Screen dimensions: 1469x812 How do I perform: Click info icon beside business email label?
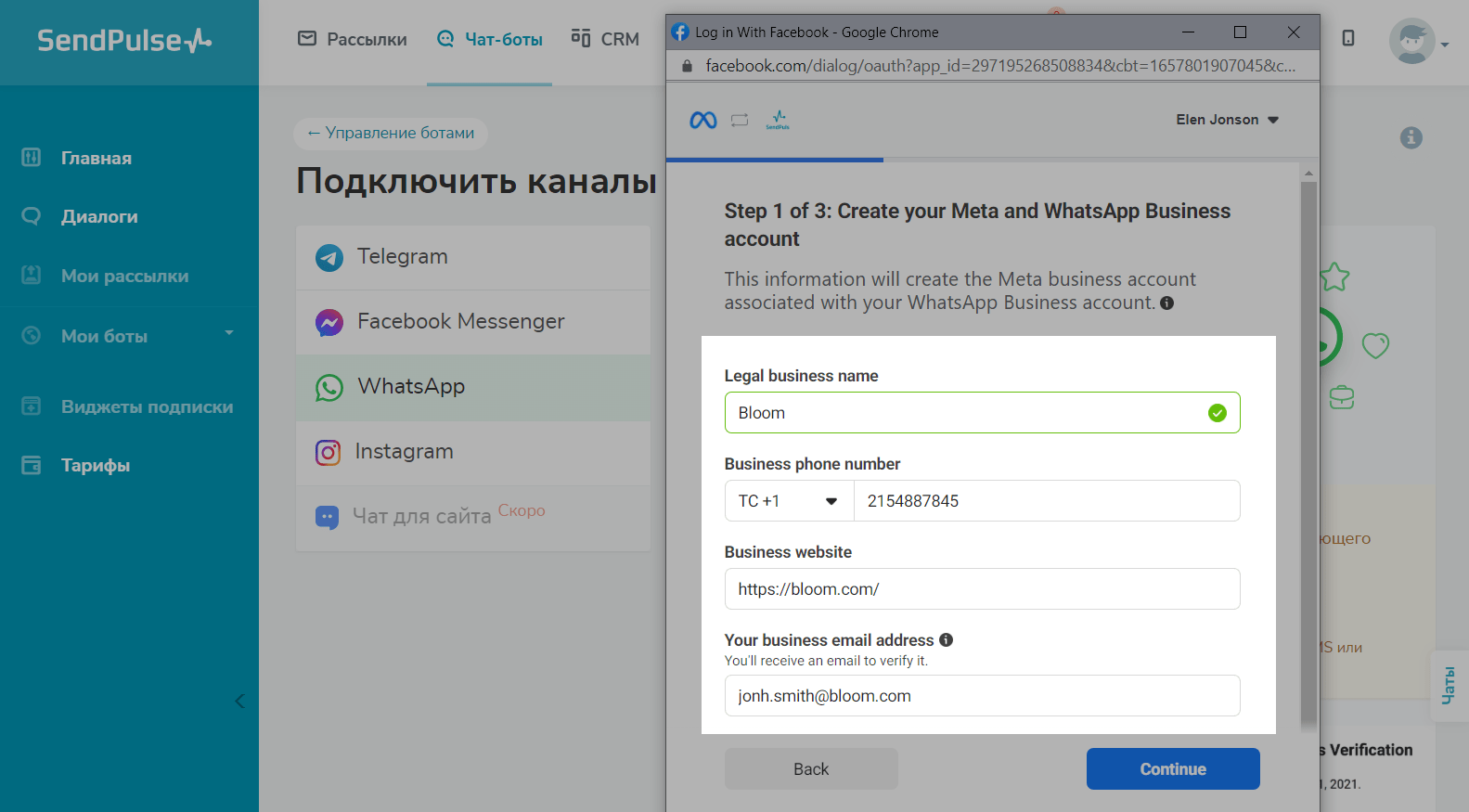(946, 639)
